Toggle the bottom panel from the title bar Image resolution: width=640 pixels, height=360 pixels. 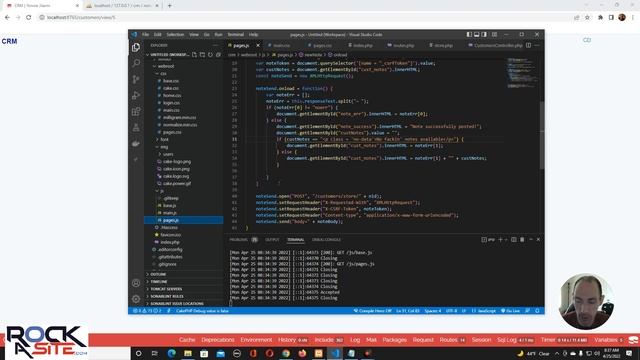pos(477,35)
